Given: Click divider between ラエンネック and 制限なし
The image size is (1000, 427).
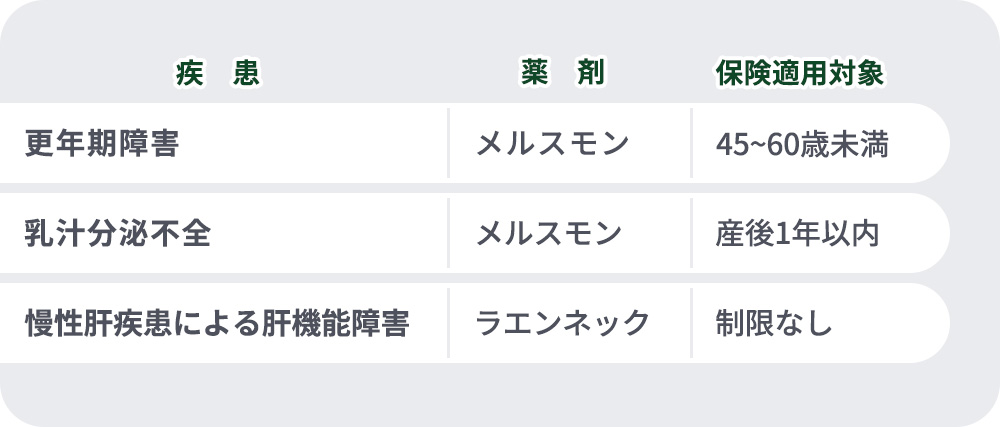Looking at the screenshot, I should pos(691,324).
